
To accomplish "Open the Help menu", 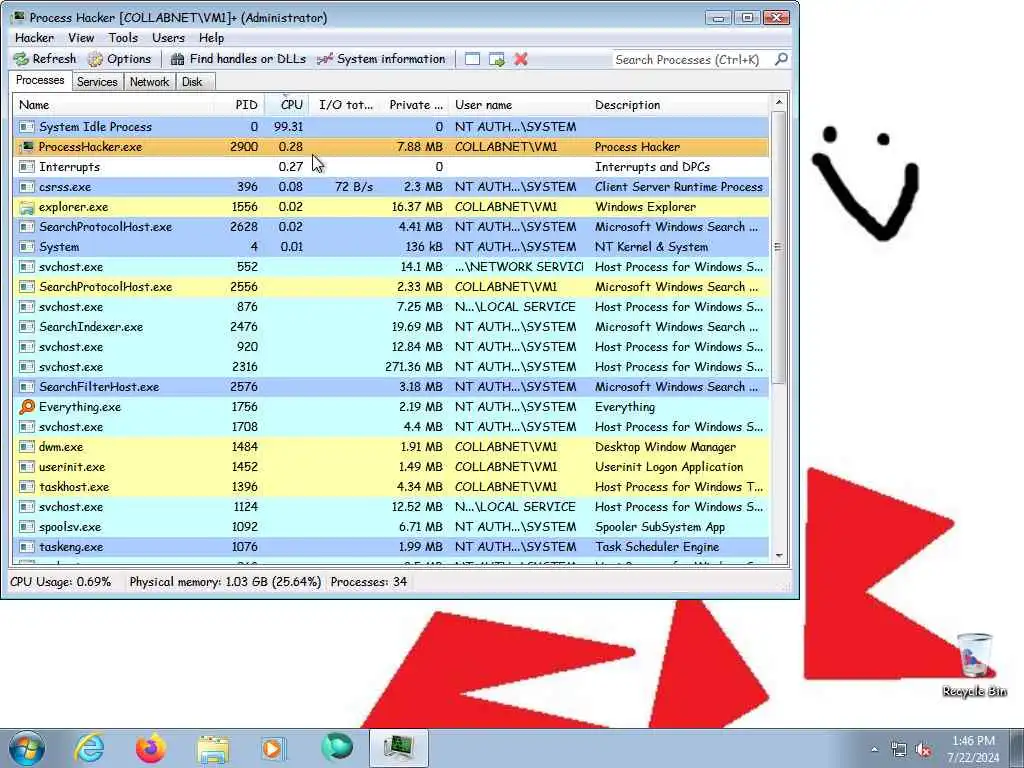I will (x=212, y=38).
